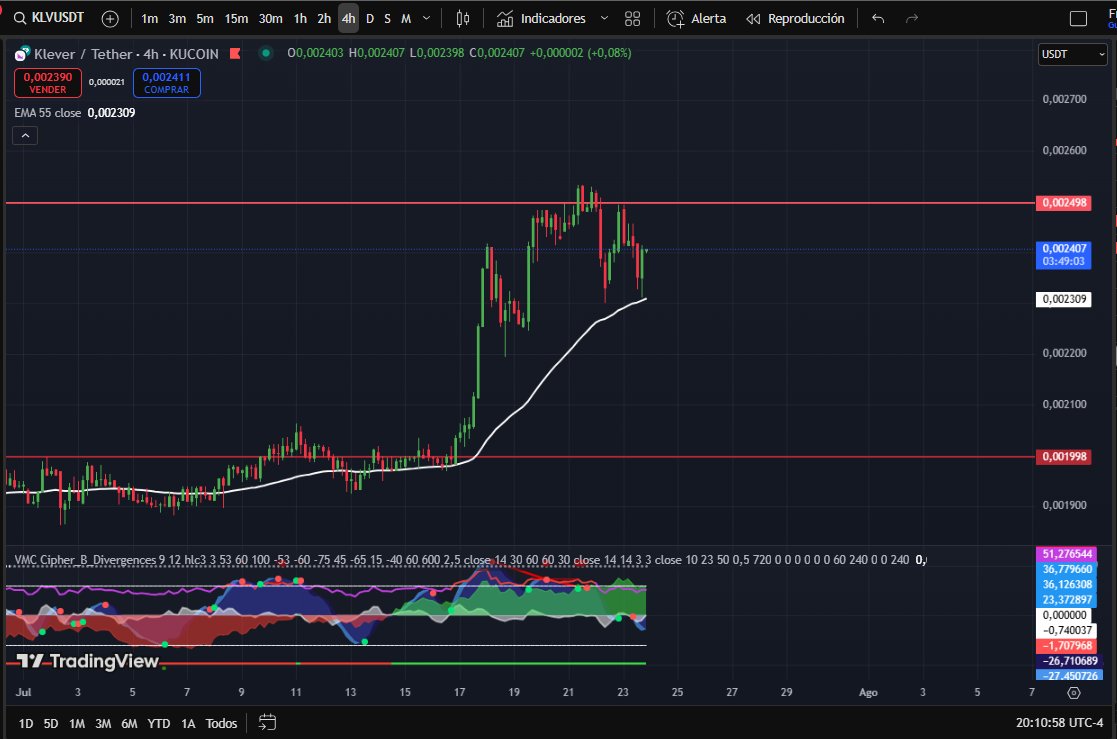Select the VMC Cipher_B_Divergences indicator title
1117x739 pixels.
point(85,560)
